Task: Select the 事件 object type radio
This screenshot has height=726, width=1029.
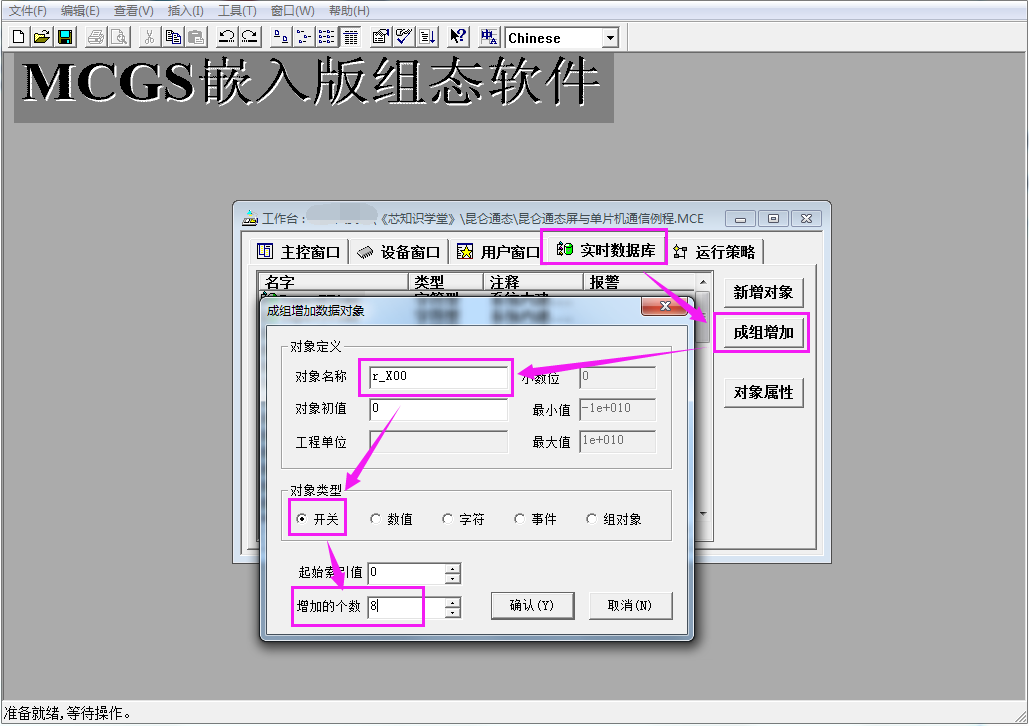Action: pyautogui.click(x=536, y=519)
